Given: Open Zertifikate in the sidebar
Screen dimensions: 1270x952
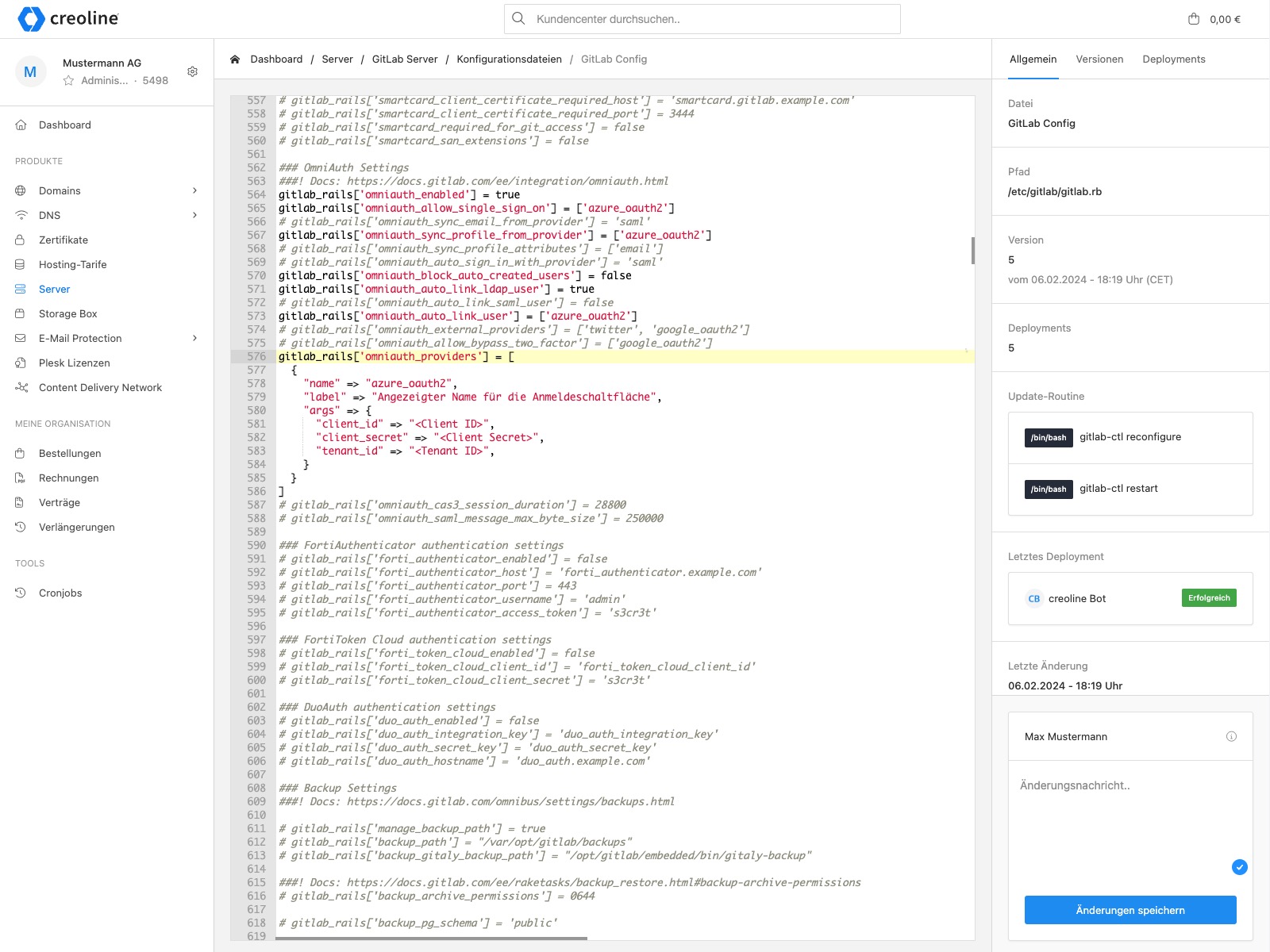Looking at the screenshot, I should point(63,240).
